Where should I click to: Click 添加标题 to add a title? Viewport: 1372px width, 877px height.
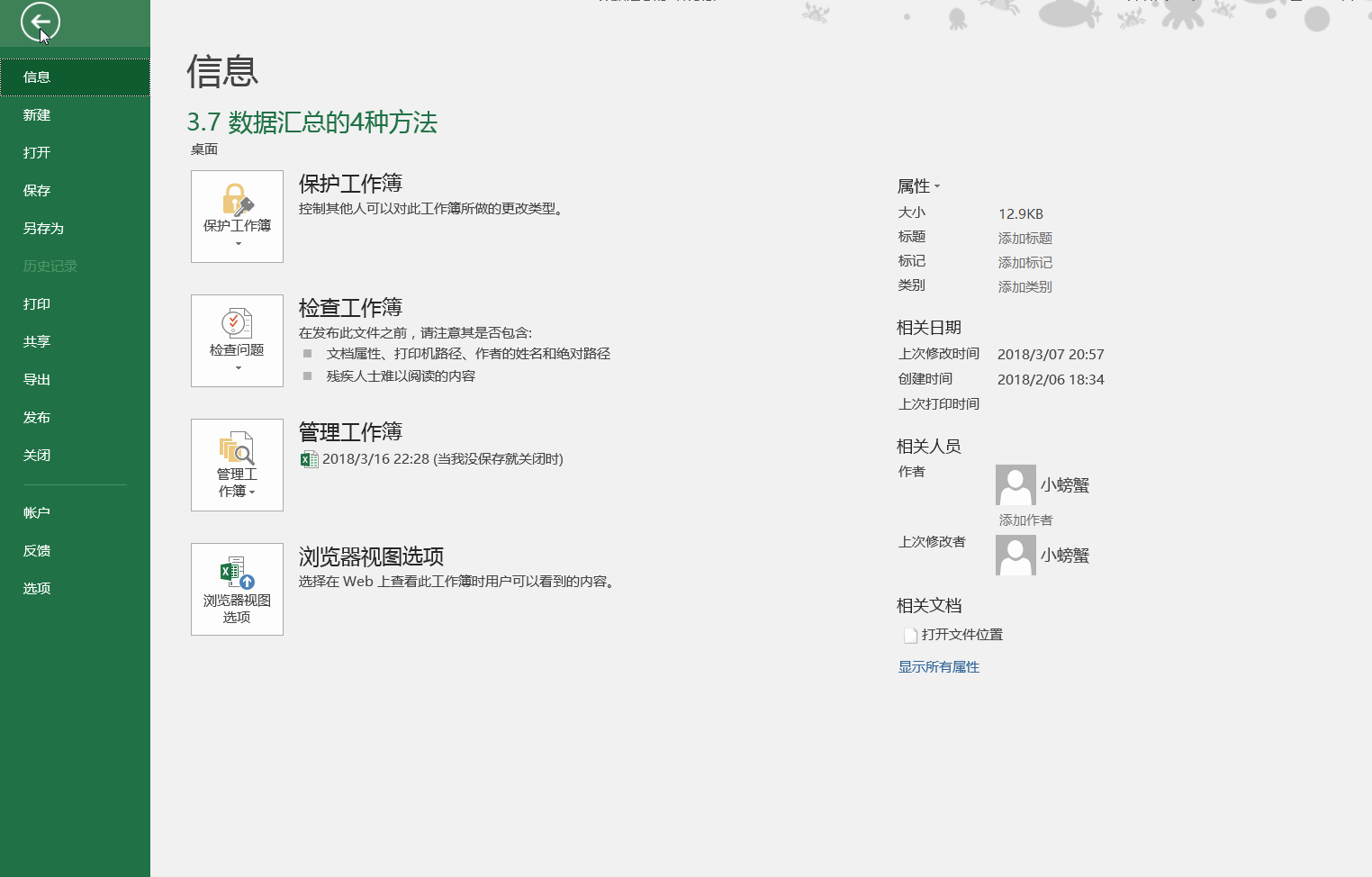click(x=1024, y=238)
